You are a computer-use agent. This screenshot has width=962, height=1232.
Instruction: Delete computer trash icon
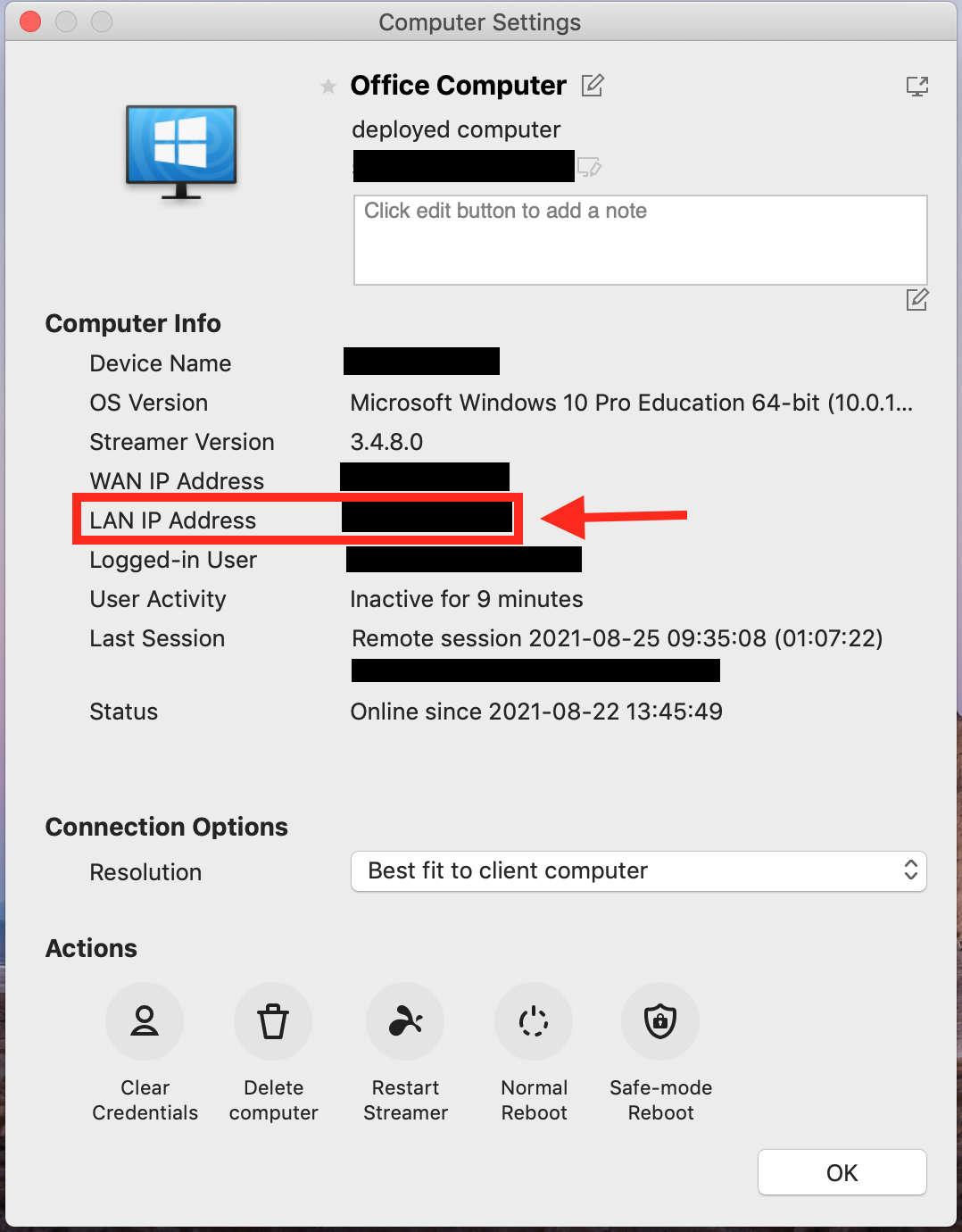point(273,1021)
